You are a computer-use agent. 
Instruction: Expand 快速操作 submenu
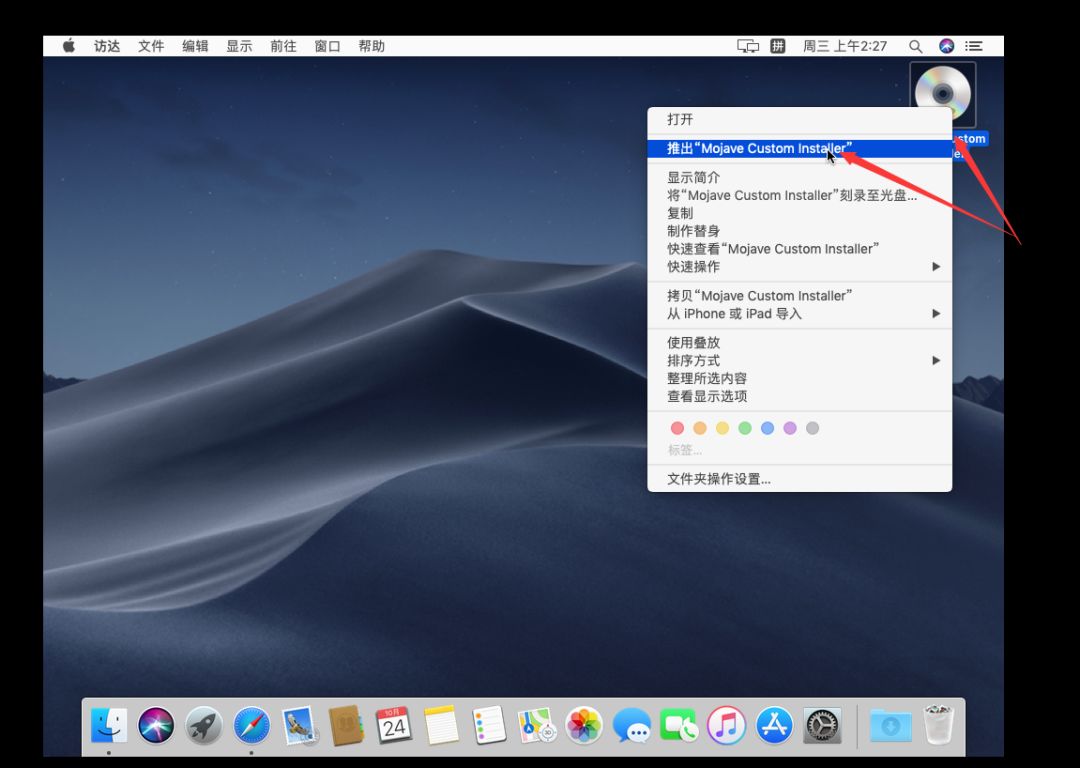800,267
